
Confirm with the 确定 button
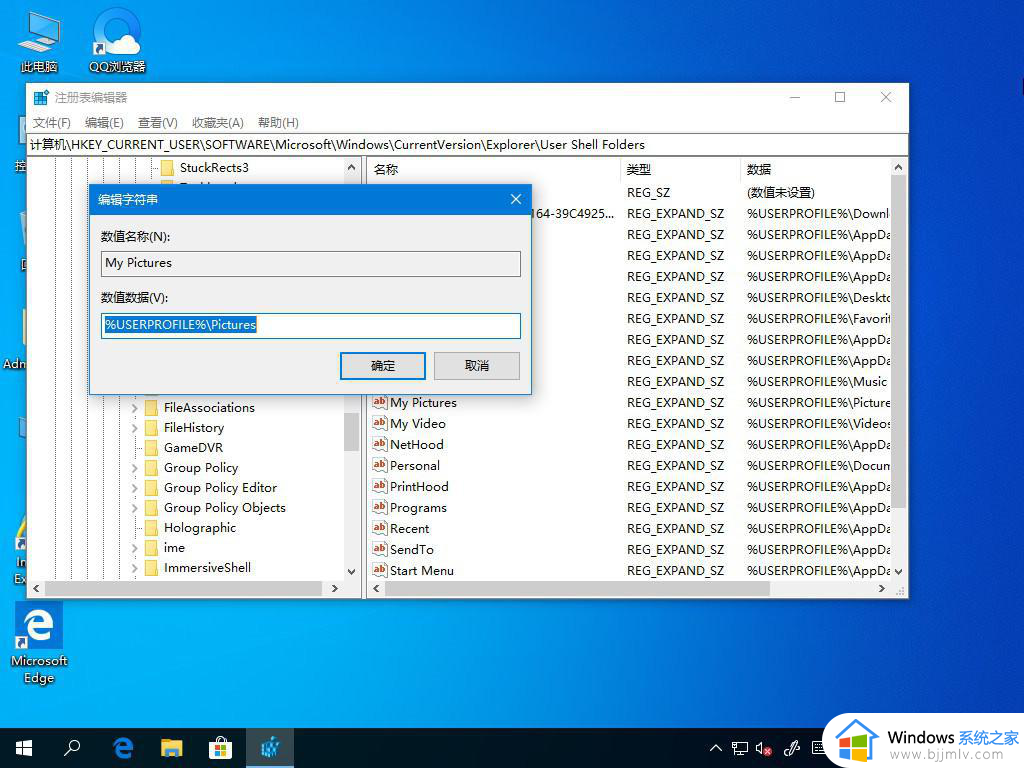pos(383,366)
